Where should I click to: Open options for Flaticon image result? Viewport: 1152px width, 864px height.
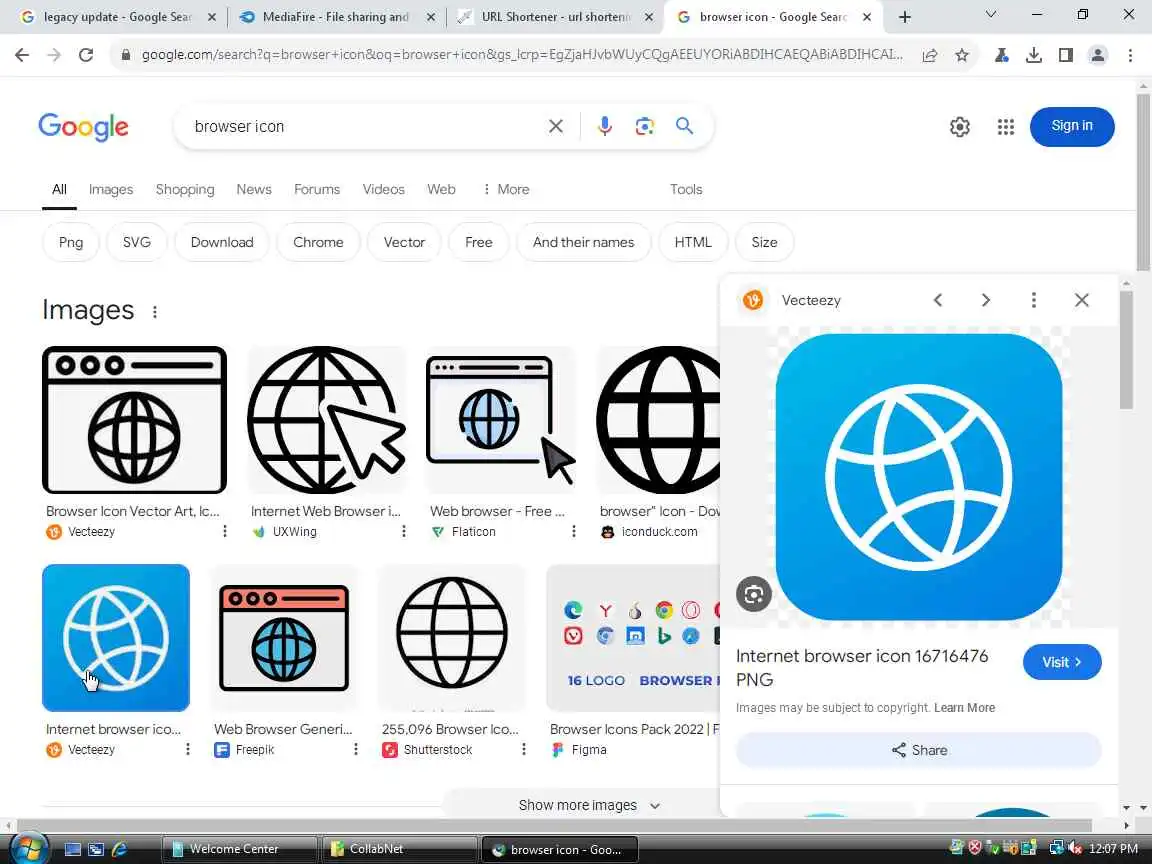pyautogui.click(x=574, y=531)
